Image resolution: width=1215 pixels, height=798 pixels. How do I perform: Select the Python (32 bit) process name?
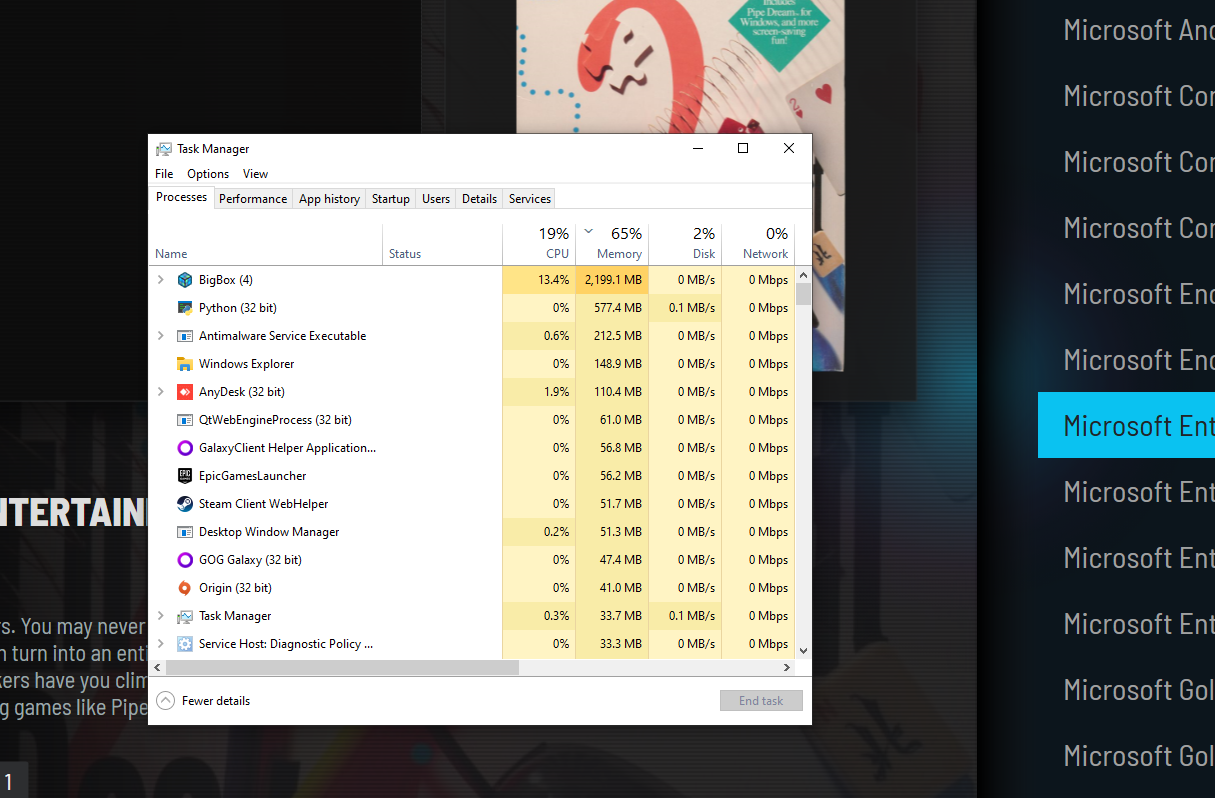point(238,308)
